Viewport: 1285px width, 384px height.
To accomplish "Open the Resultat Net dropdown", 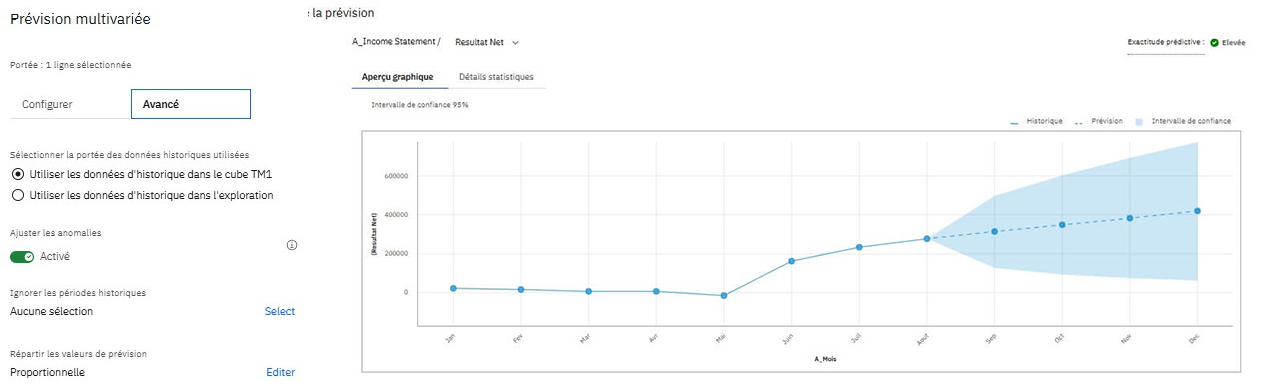I will pos(486,42).
